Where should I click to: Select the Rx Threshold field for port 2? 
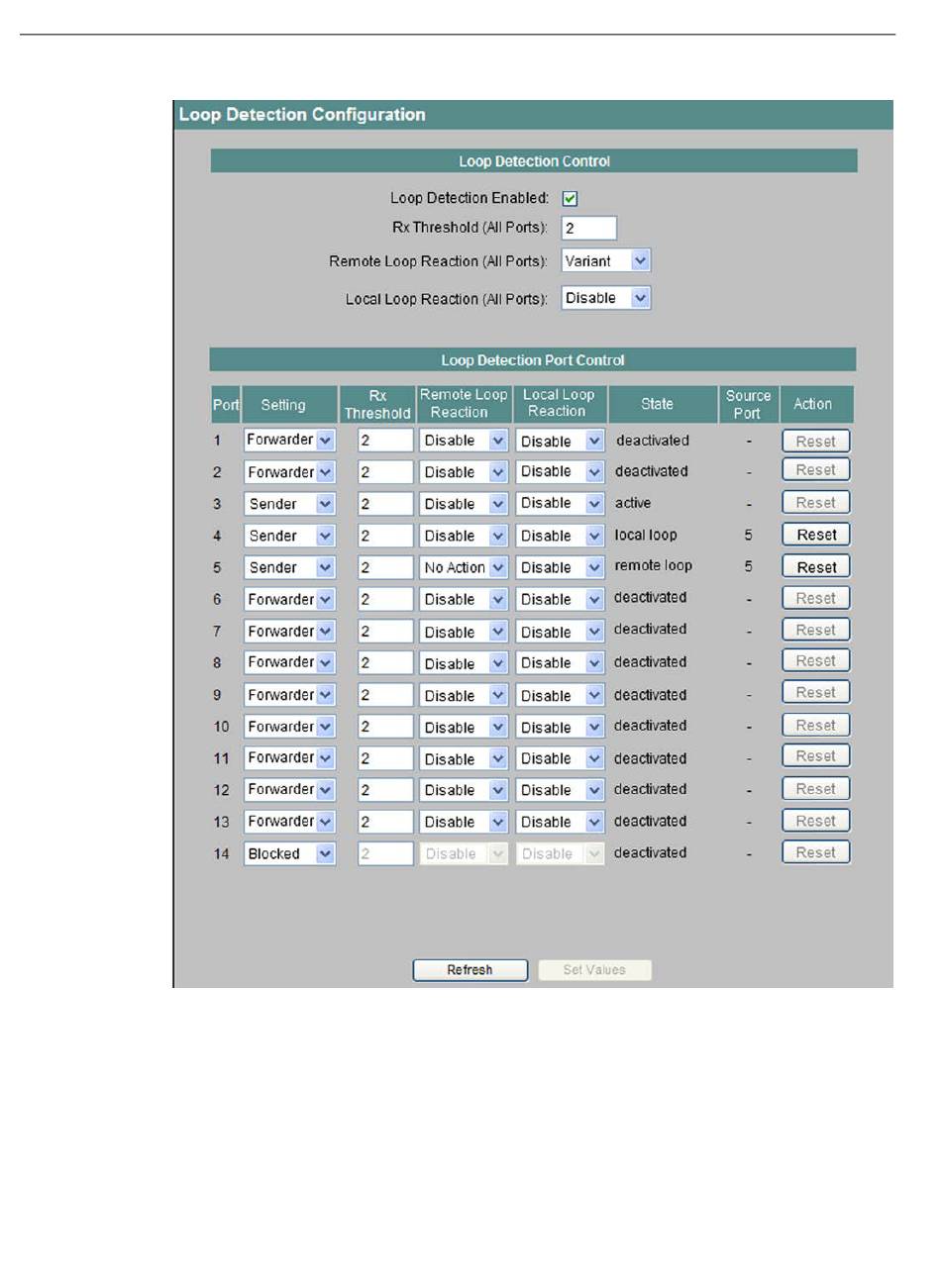[x=385, y=472]
